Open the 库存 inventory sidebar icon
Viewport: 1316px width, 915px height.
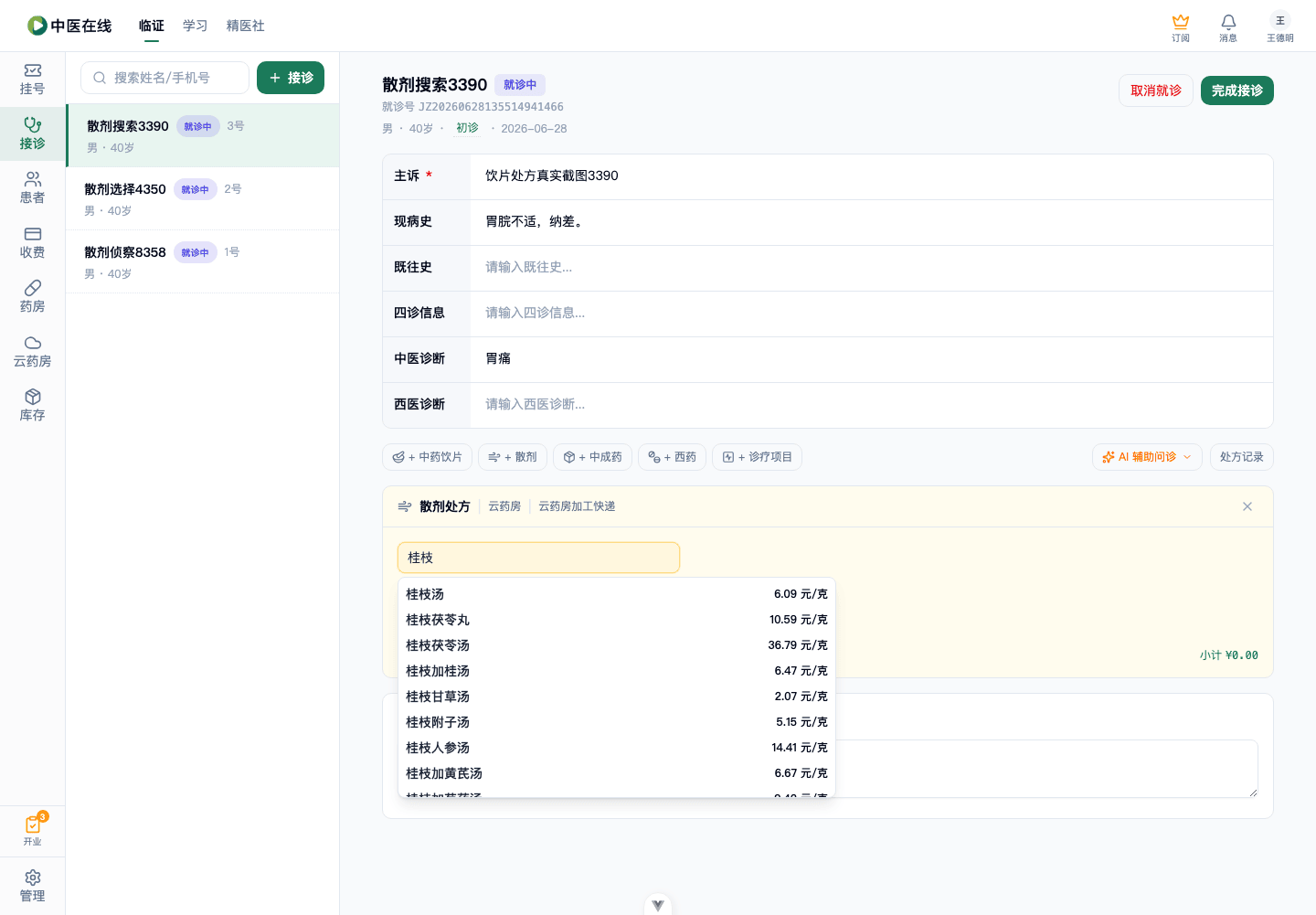pos(32,406)
